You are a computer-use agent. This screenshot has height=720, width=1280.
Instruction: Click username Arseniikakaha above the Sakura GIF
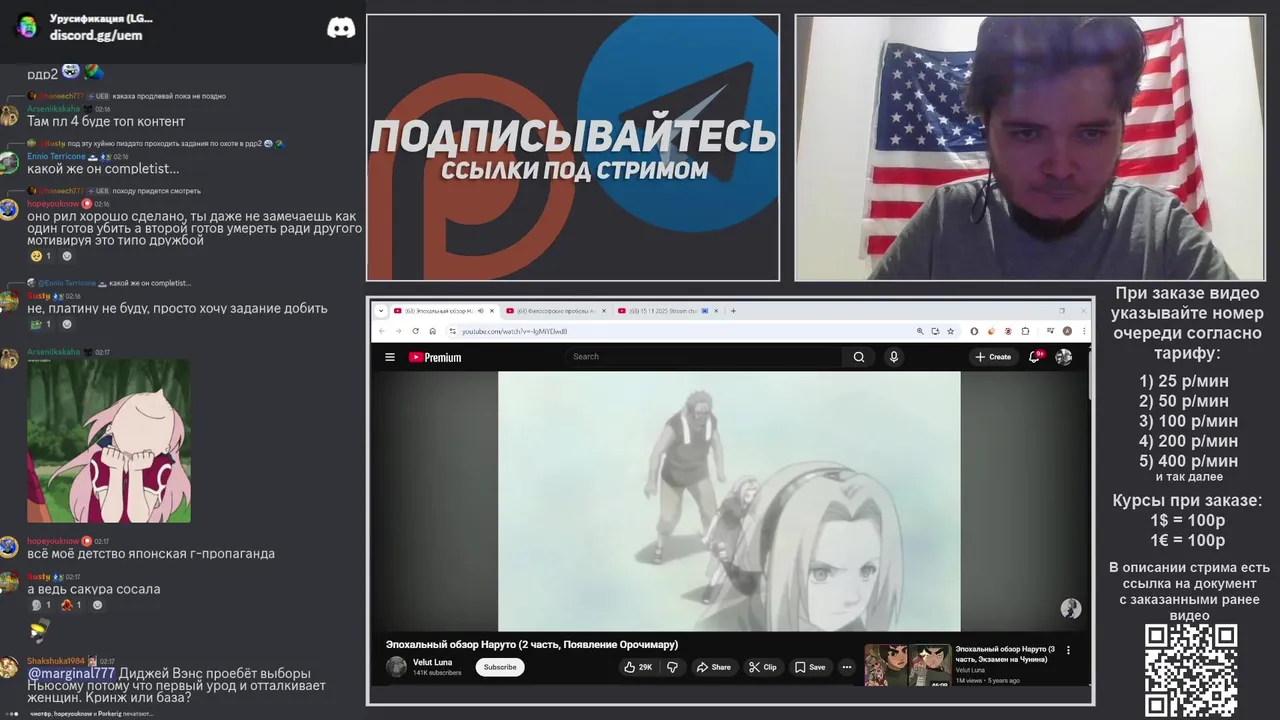coord(53,352)
